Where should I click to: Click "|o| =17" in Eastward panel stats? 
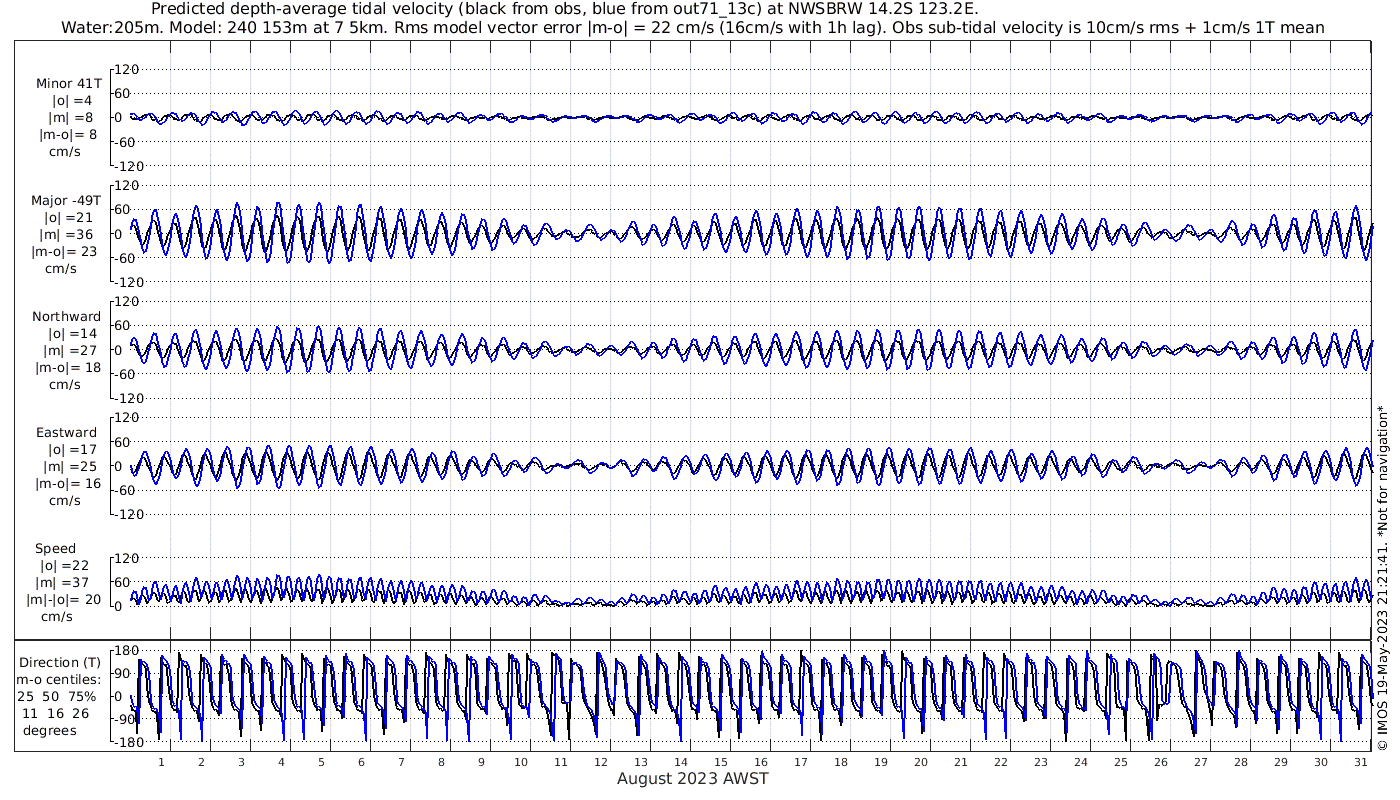(72, 450)
